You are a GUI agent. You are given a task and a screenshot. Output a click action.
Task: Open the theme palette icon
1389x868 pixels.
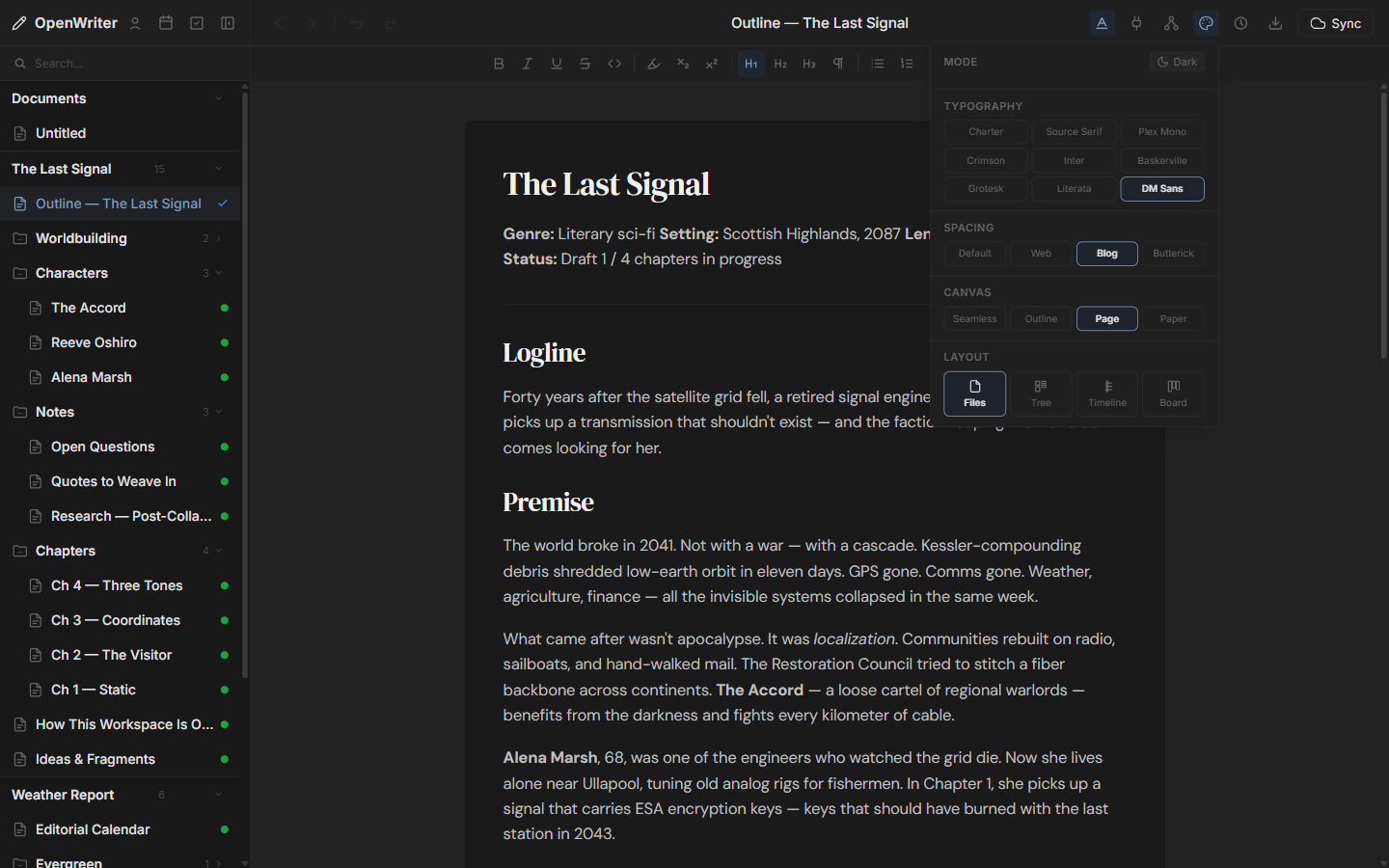(1206, 23)
